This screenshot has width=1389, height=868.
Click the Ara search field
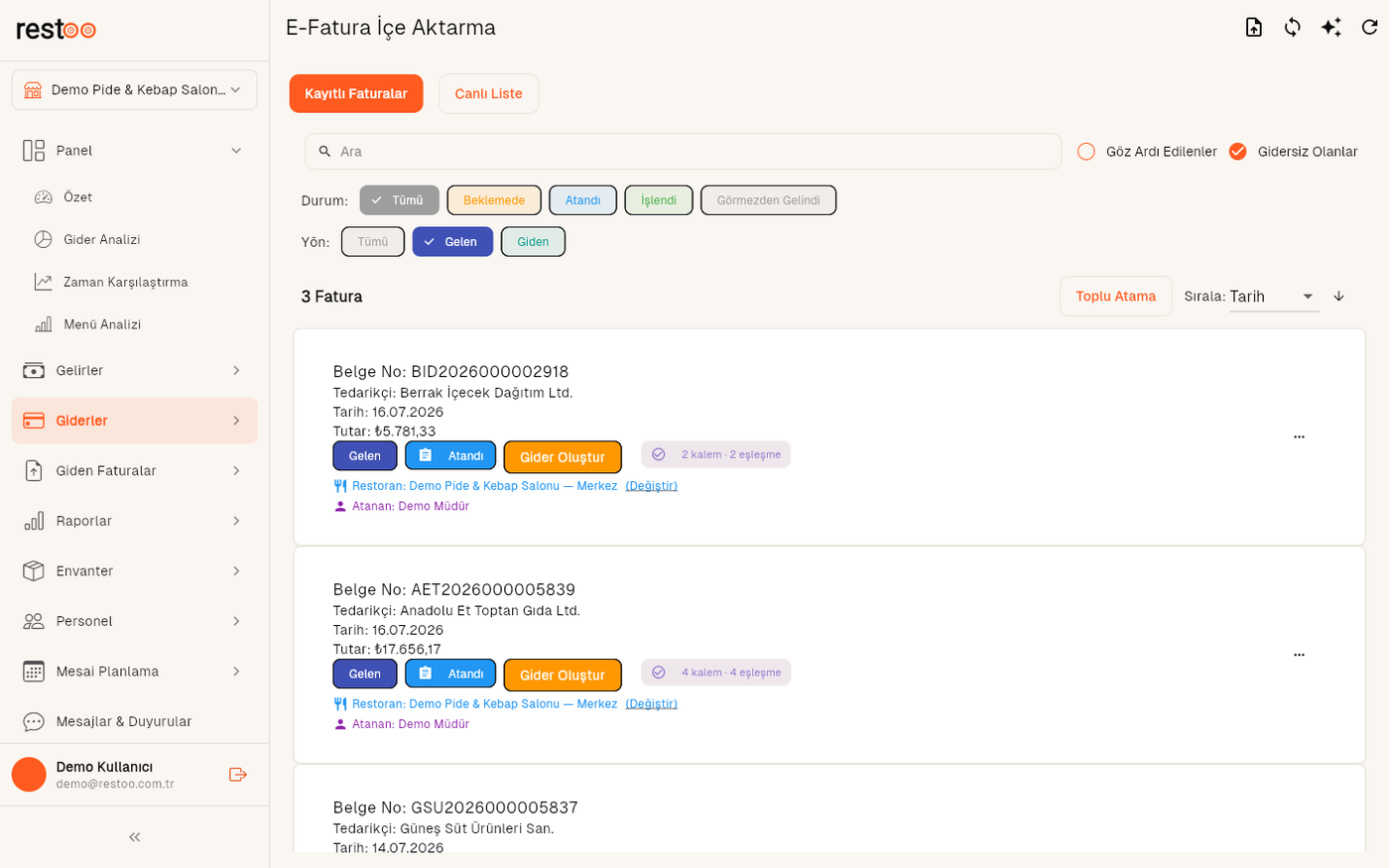click(x=684, y=152)
